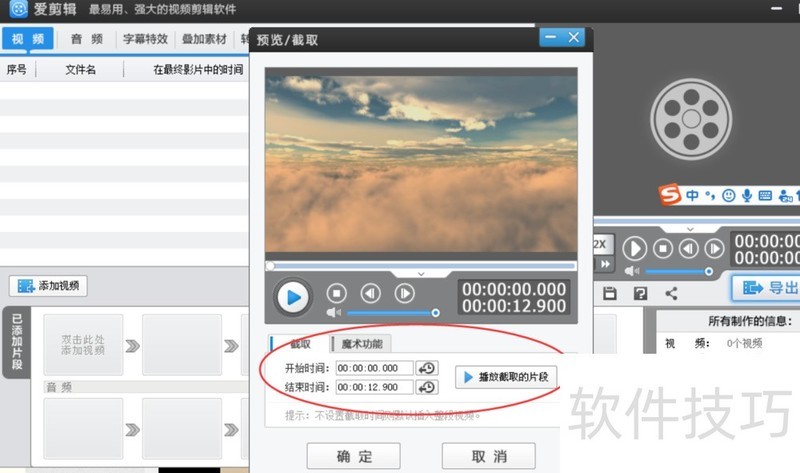This screenshot has height=473, width=800.
Task: Click the Sogou input method S logo
Action: click(x=670, y=194)
